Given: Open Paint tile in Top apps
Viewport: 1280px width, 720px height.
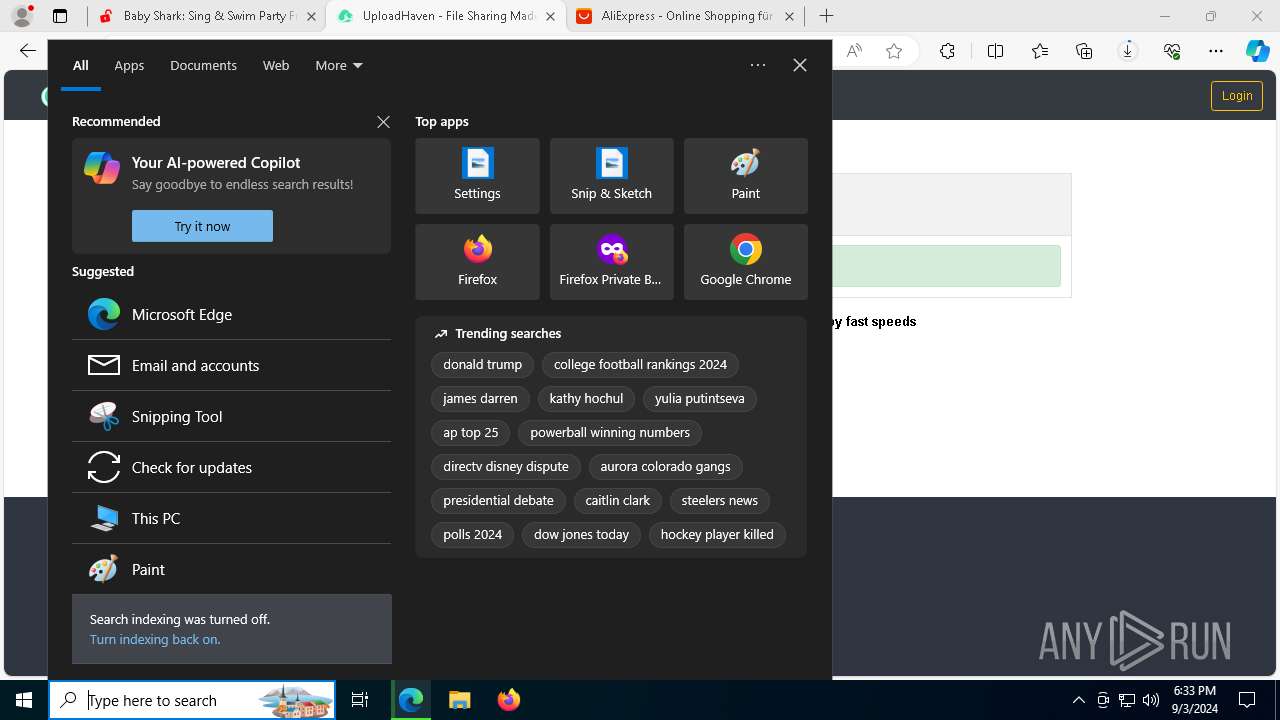Looking at the screenshot, I should coord(745,176).
